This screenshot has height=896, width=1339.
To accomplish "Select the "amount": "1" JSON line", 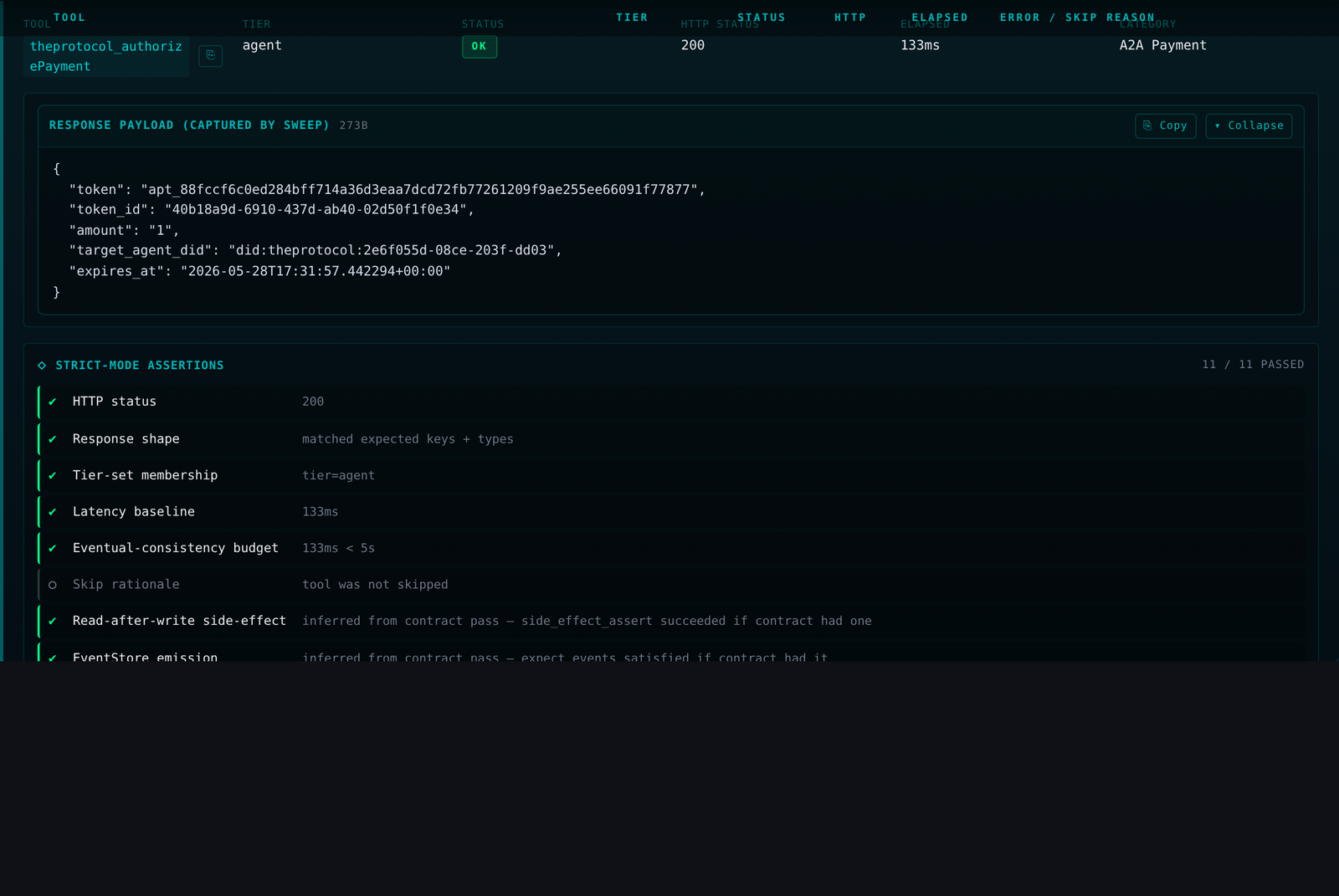I will pos(124,231).
